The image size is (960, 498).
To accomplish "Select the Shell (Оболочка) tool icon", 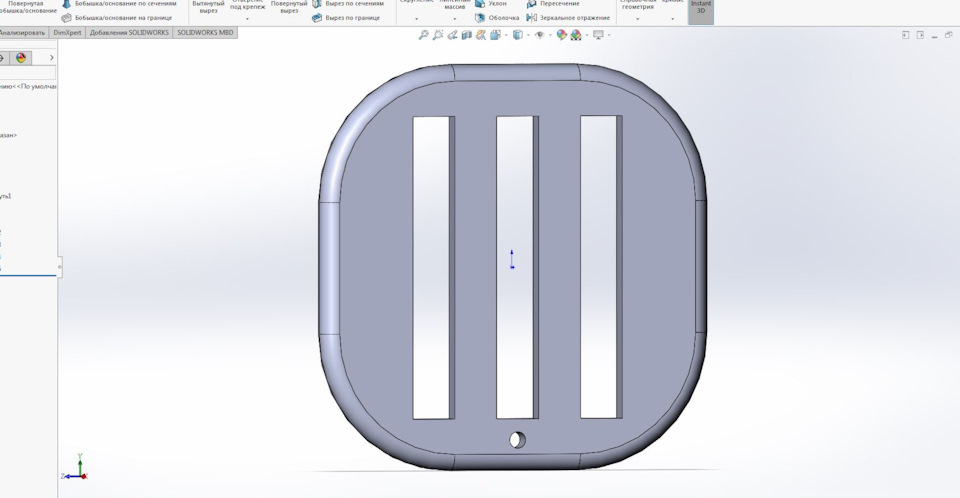I will (x=481, y=18).
